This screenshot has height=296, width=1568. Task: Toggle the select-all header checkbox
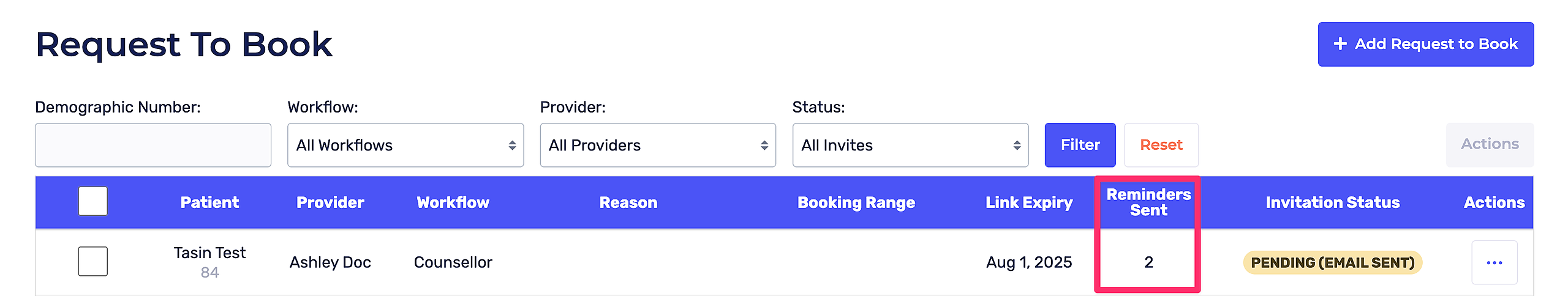coord(93,201)
